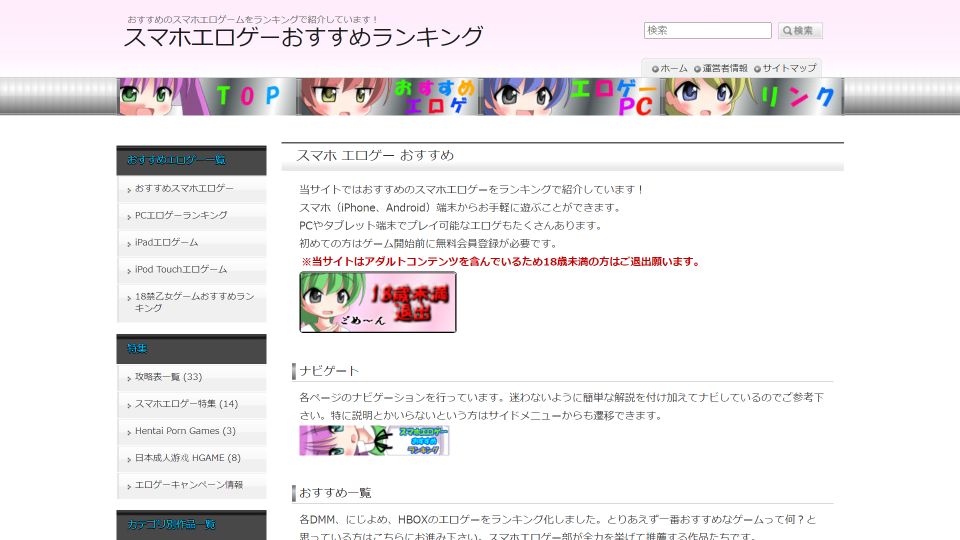Open 運営者情報 from the top menu
Viewport: 960px width, 540px height.
tap(724, 68)
